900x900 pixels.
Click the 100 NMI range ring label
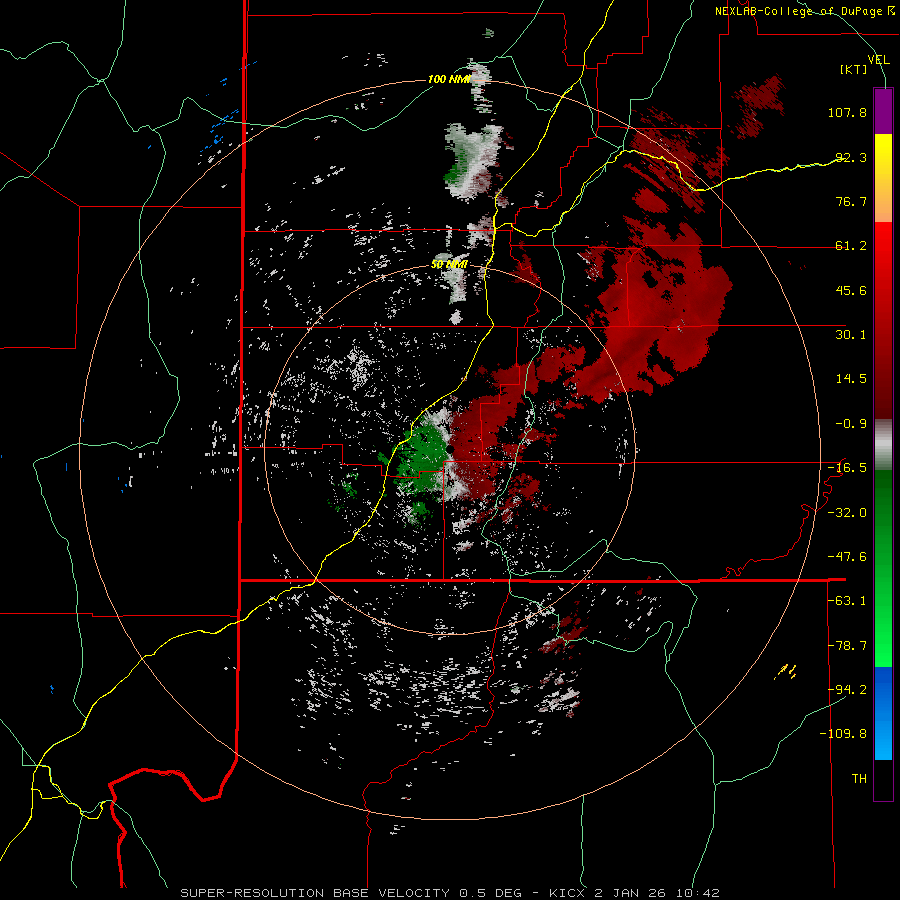pyautogui.click(x=449, y=79)
